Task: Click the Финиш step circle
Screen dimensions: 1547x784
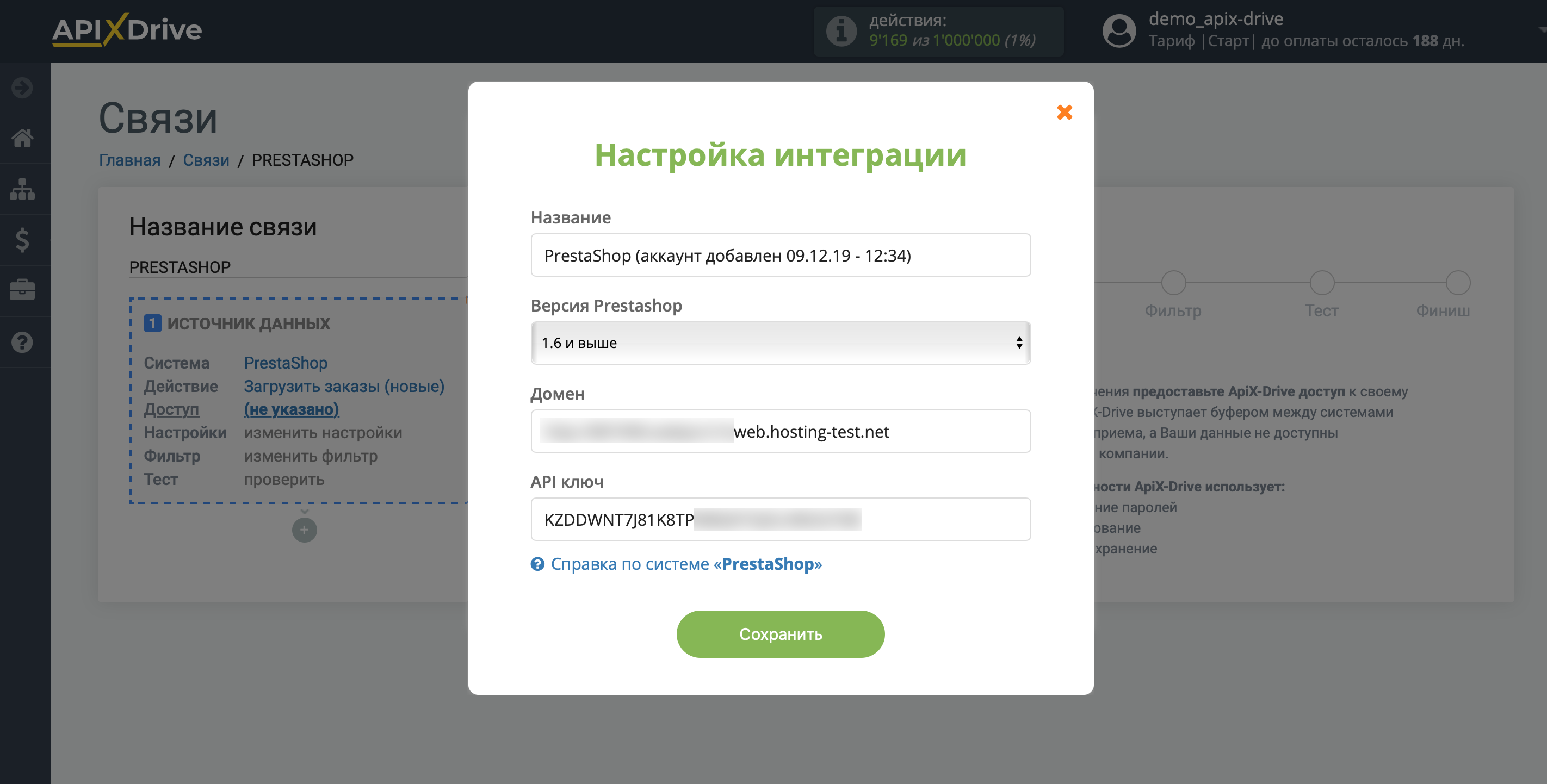Action: [x=1457, y=283]
